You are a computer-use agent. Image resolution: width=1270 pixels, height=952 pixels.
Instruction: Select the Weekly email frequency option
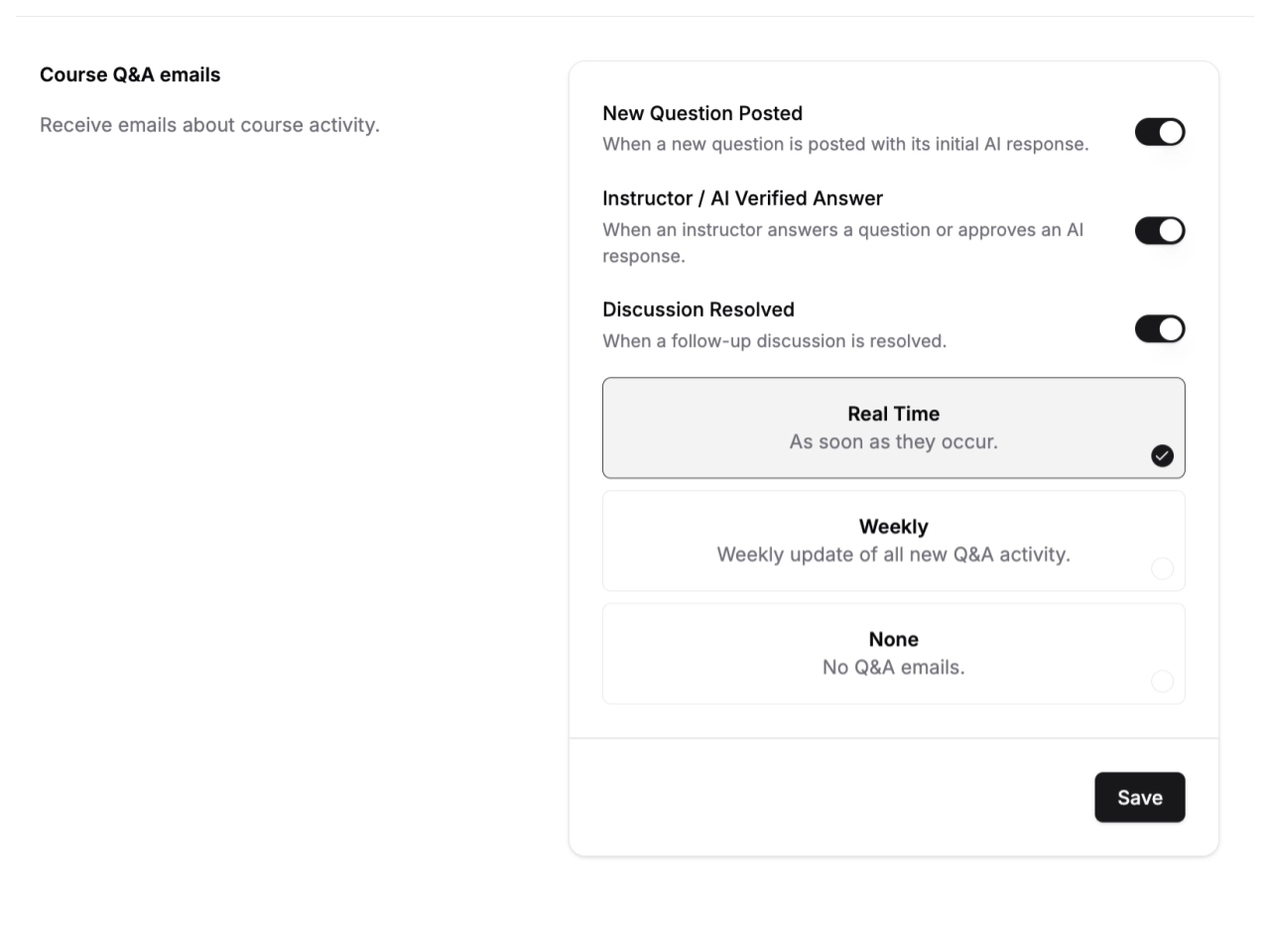(893, 540)
